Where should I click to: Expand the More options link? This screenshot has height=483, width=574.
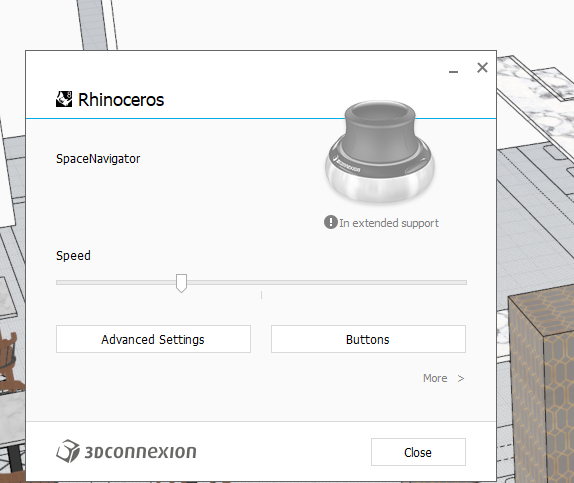coord(444,378)
